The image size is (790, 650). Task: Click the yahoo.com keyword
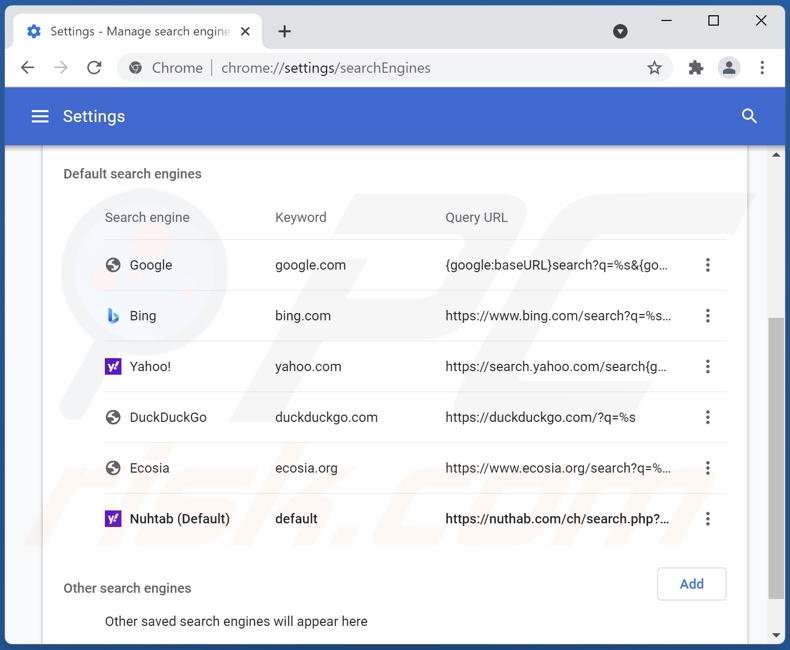(x=308, y=366)
